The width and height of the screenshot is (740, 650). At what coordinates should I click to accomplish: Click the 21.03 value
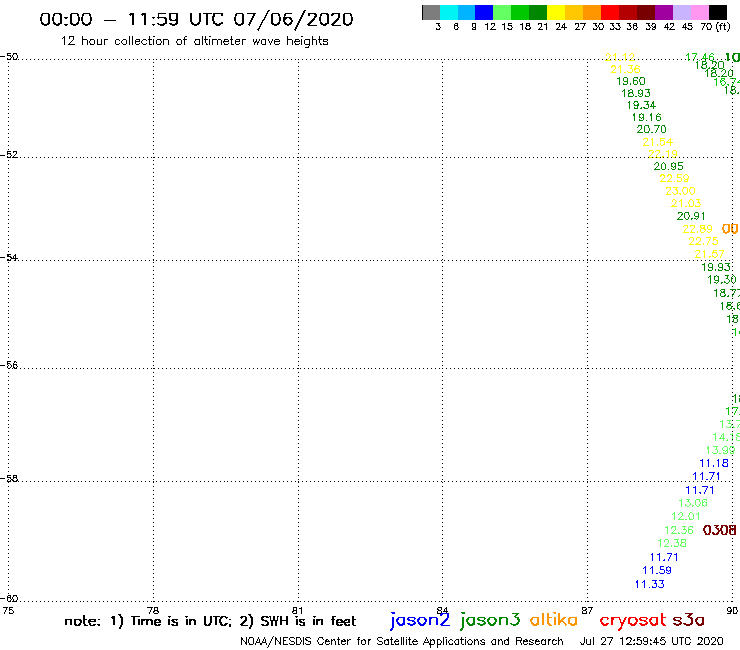[x=686, y=203]
